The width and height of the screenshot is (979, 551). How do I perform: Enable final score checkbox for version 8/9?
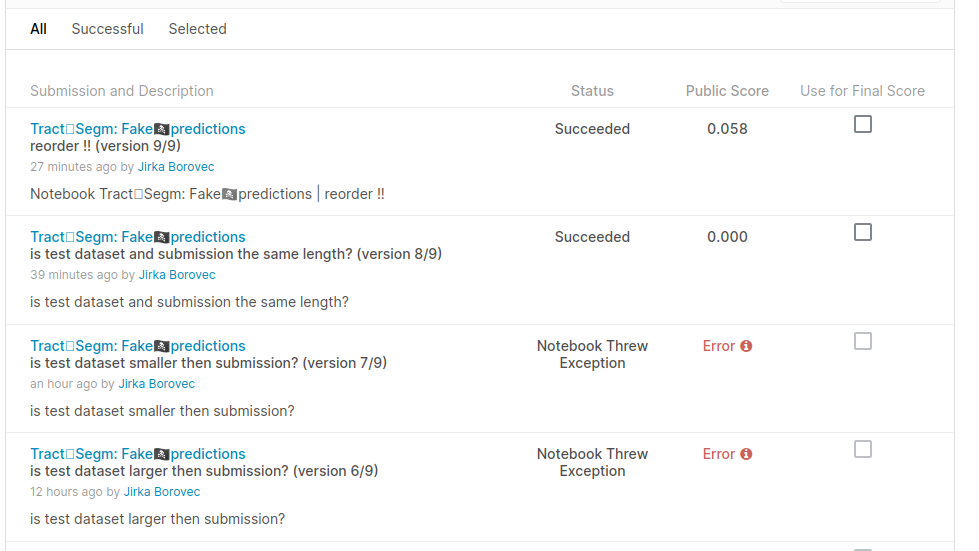pos(863,232)
